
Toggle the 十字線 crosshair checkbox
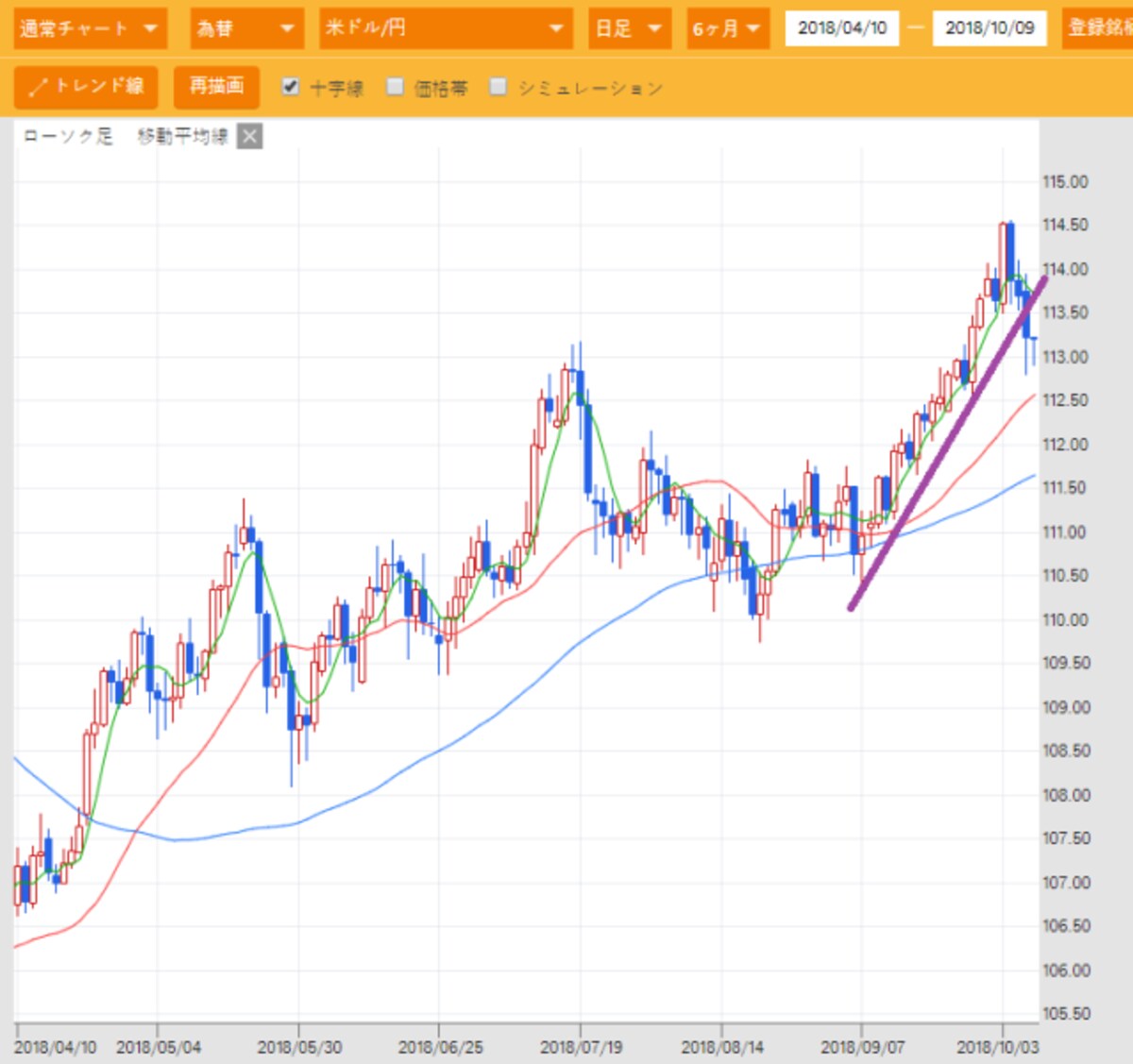(x=291, y=87)
